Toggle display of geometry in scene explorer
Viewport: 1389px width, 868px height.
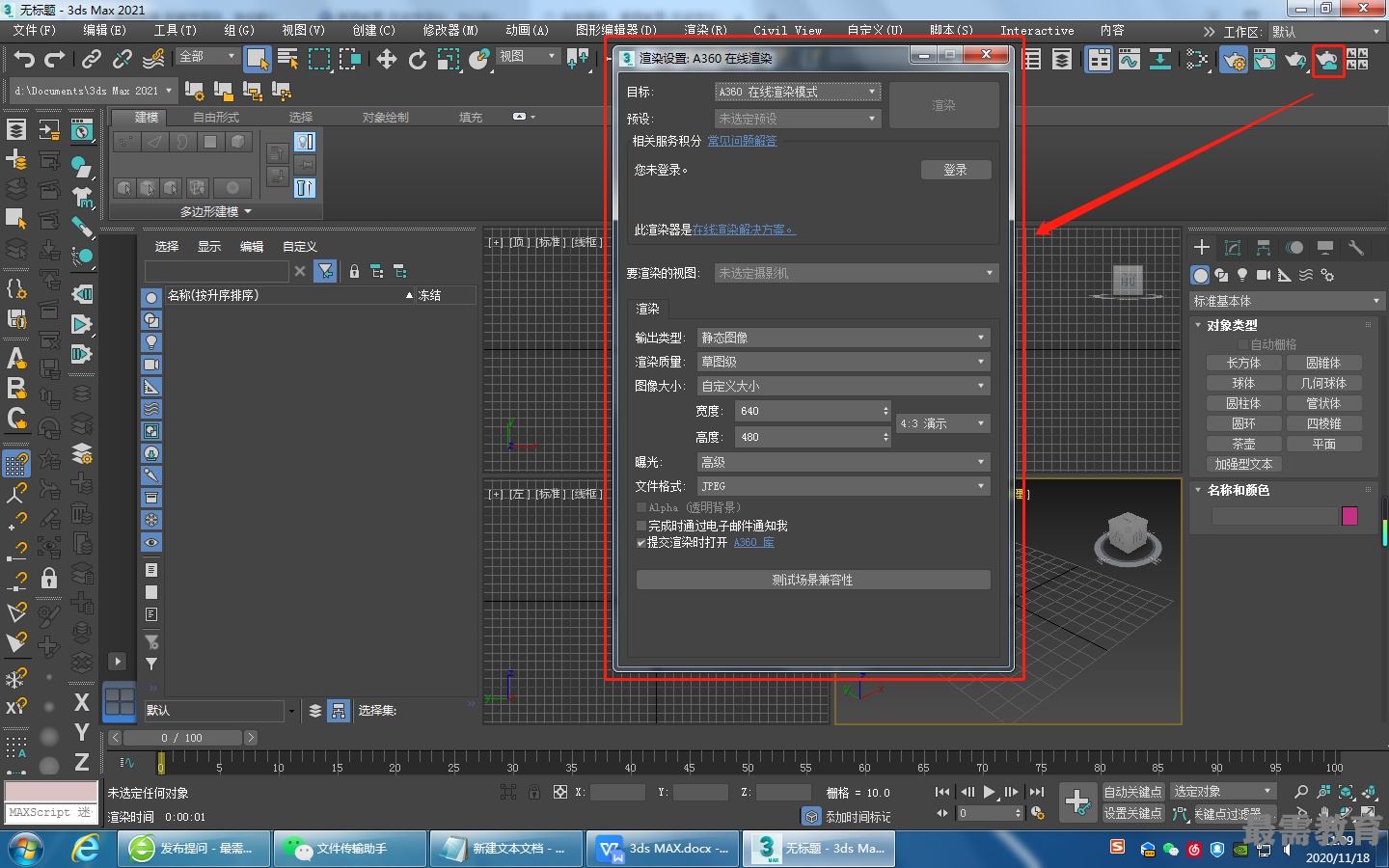pyautogui.click(x=151, y=297)
